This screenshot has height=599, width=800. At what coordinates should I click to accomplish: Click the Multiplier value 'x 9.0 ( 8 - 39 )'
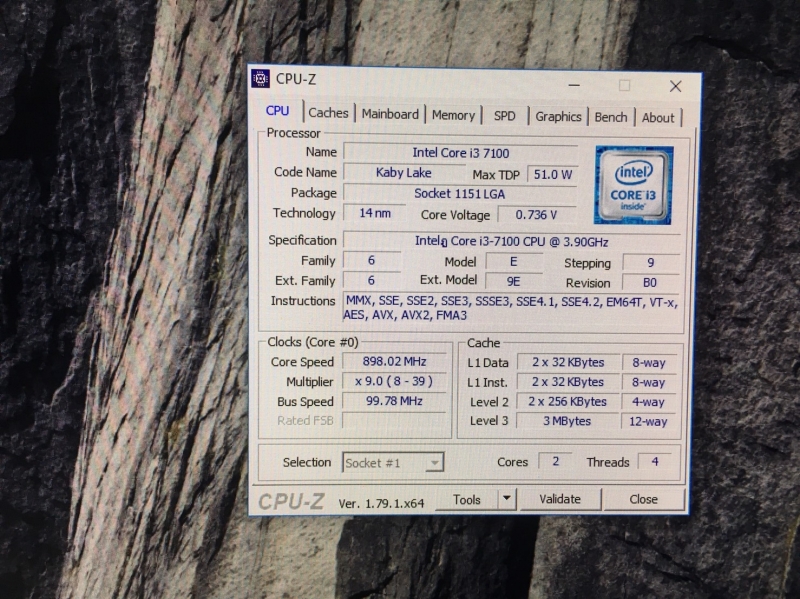click(x=394, y=381)
